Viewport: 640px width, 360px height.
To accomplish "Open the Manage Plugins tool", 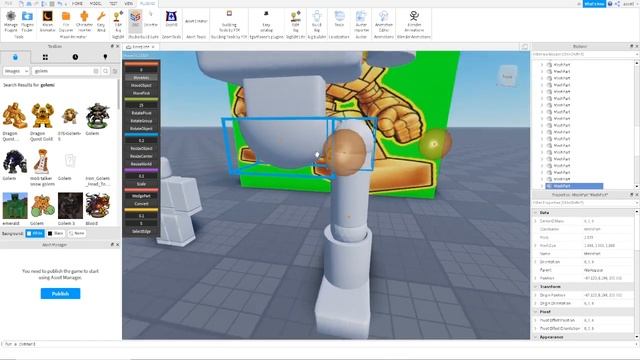I will (11, 21).
